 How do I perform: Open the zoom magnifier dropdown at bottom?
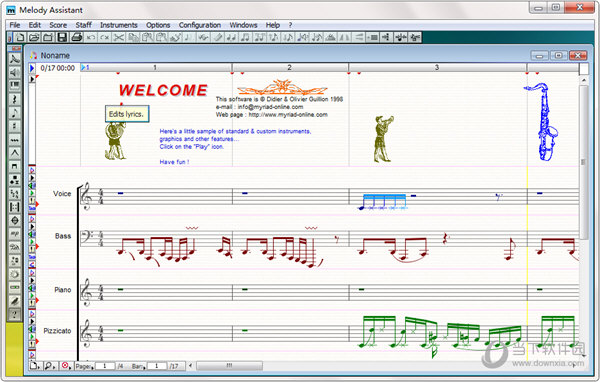coord(49,366)
